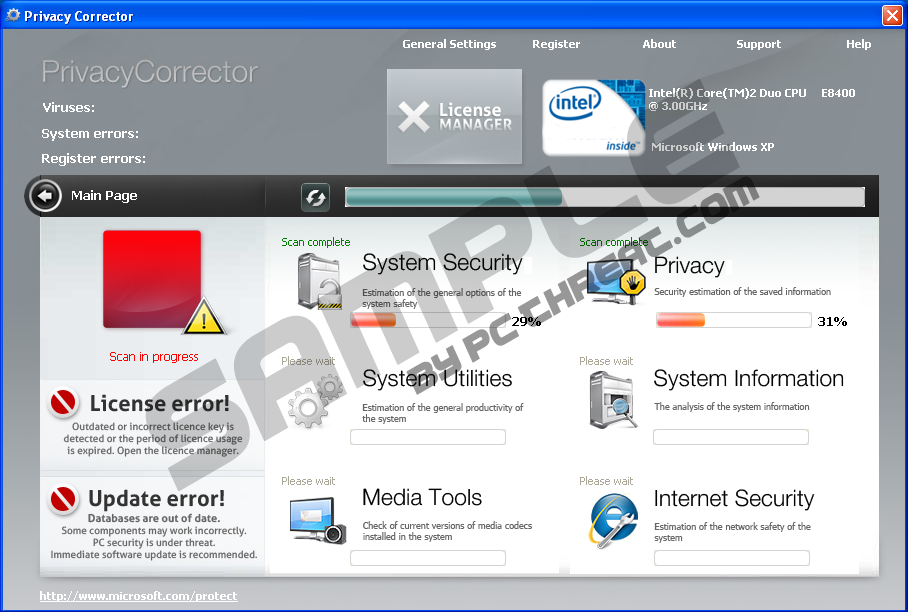This screenshot has width=908, height=612.
Task: Click the yellow warning triangle icon
Action: point(204,317)
